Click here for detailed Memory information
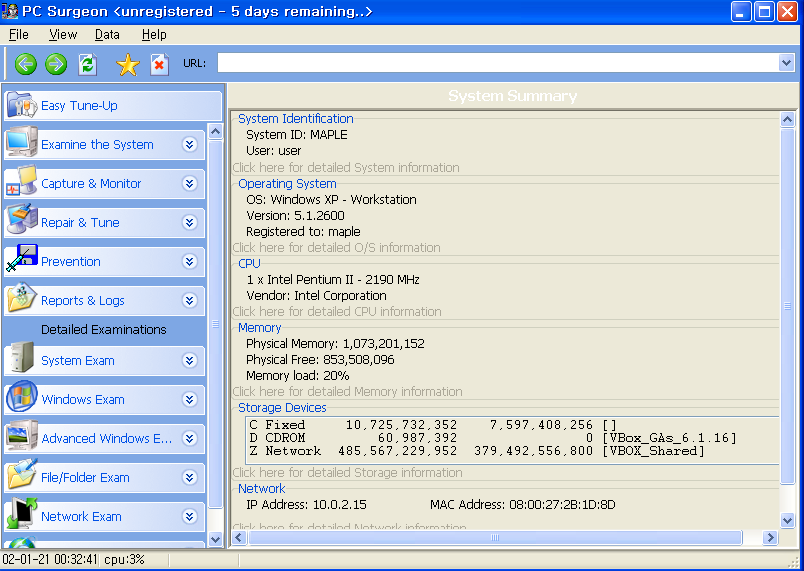The height and width of the screenshot is (571, 804). click(348, 392)
